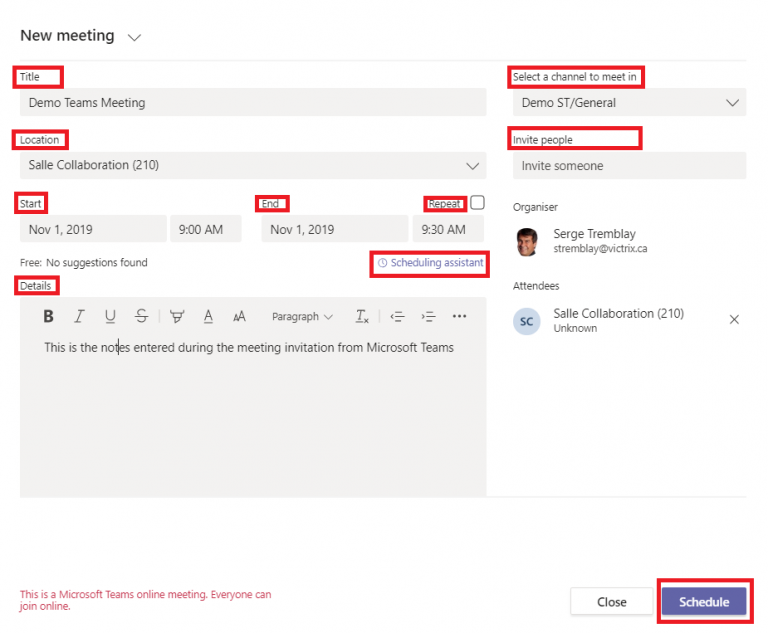This screenshot has height=633, width=768.
Task: Enable the Repeat checkbox
Action: point(477,202)
